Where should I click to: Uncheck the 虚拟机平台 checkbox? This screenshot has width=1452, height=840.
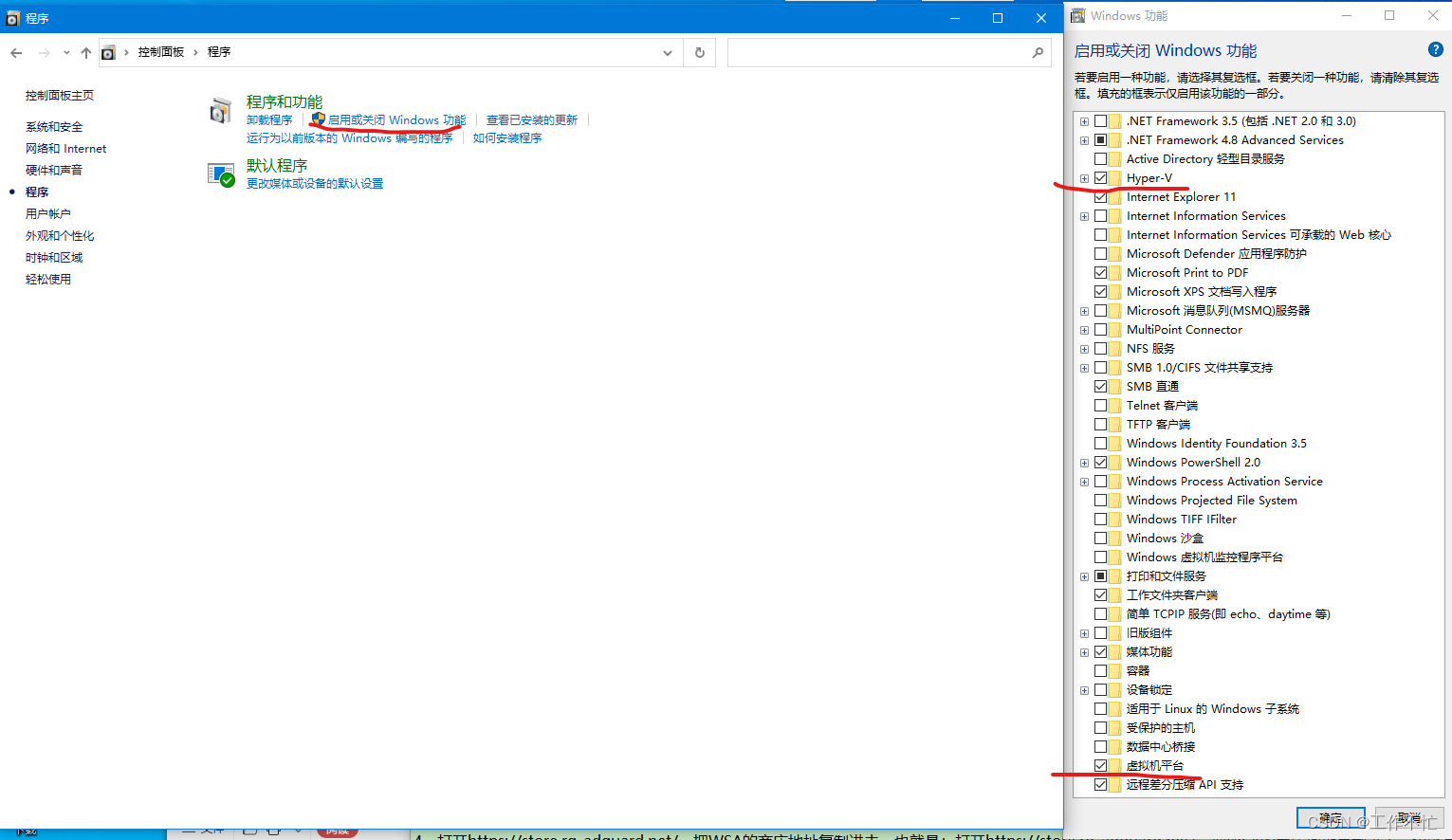pyautogui.click(x=1101, y=766)
